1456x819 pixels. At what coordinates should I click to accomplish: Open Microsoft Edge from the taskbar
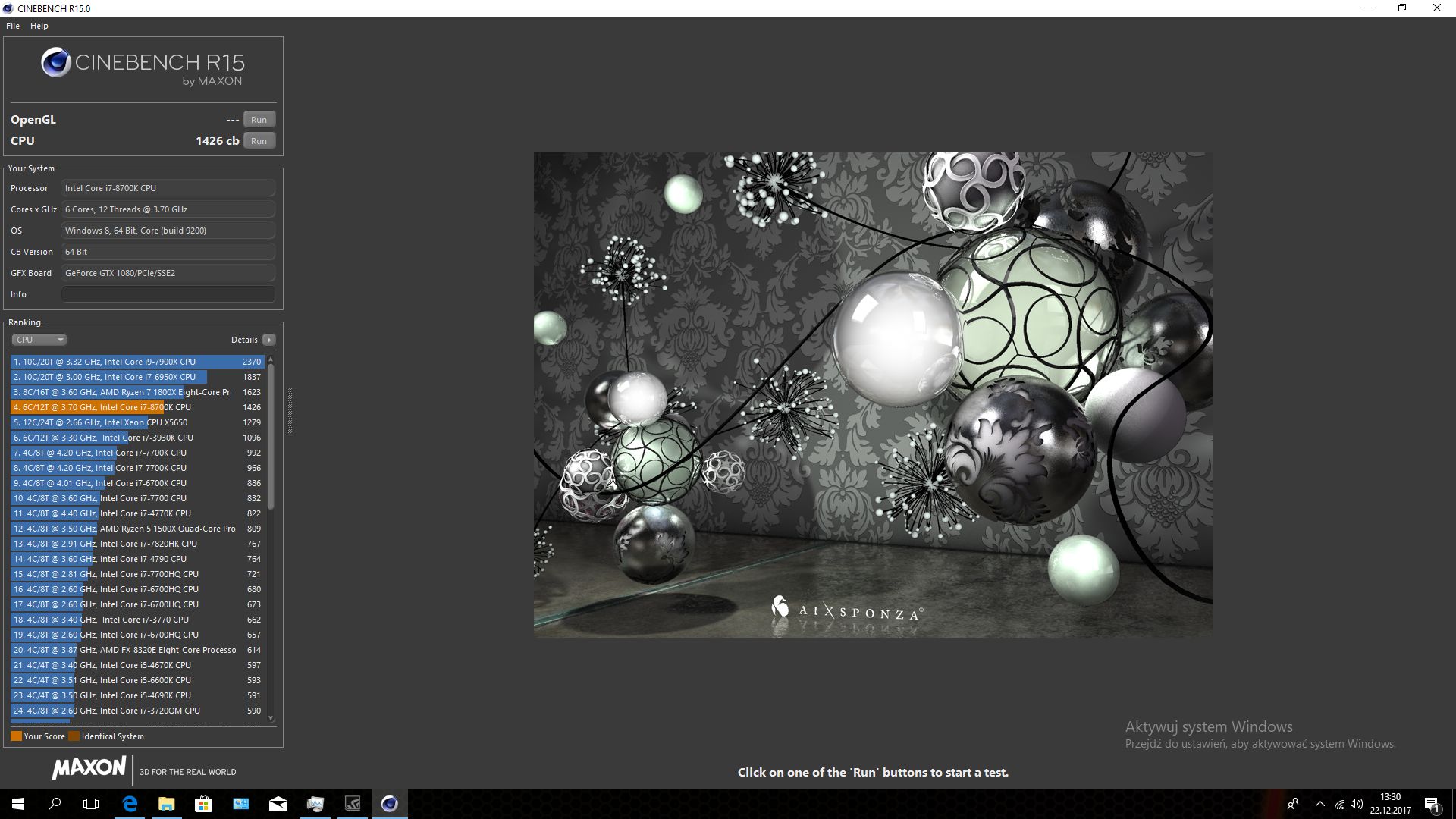(130, 804)
